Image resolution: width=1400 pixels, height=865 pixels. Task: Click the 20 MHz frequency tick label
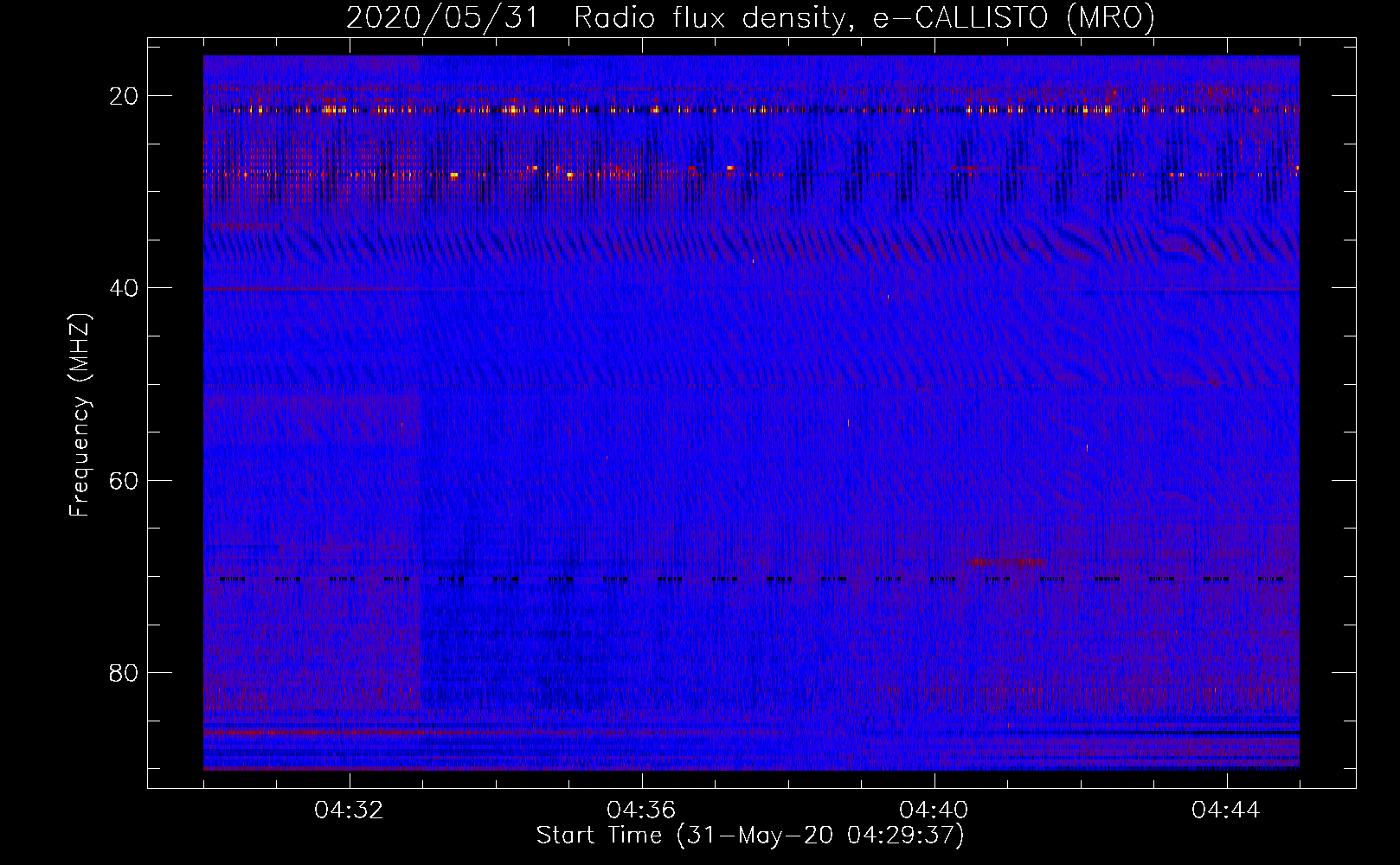(x=124, y=96)
